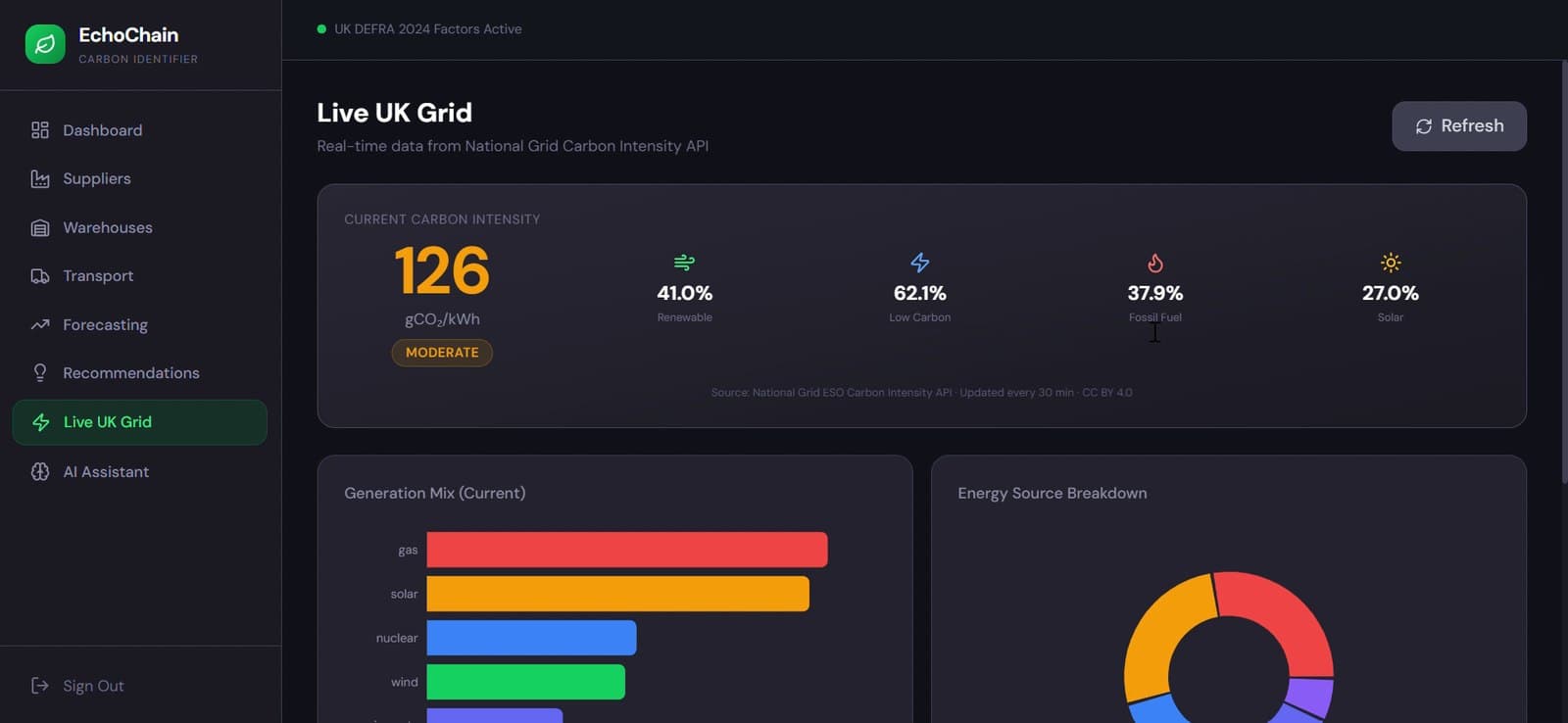Click the blue nuclear bar
Image resolution: width=1568 pixels, height=723 pixels.
point(532,638)
